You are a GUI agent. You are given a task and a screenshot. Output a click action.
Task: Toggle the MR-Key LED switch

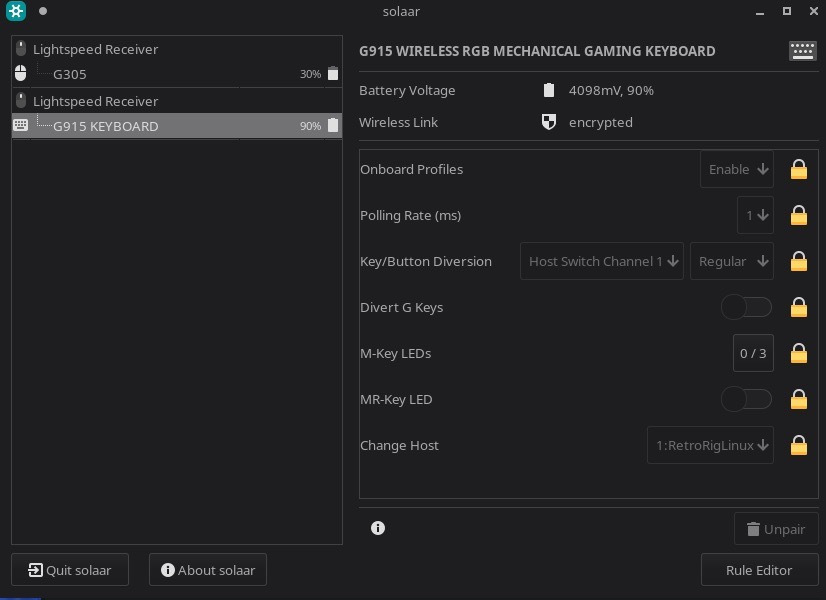click(x=747, y=399)
